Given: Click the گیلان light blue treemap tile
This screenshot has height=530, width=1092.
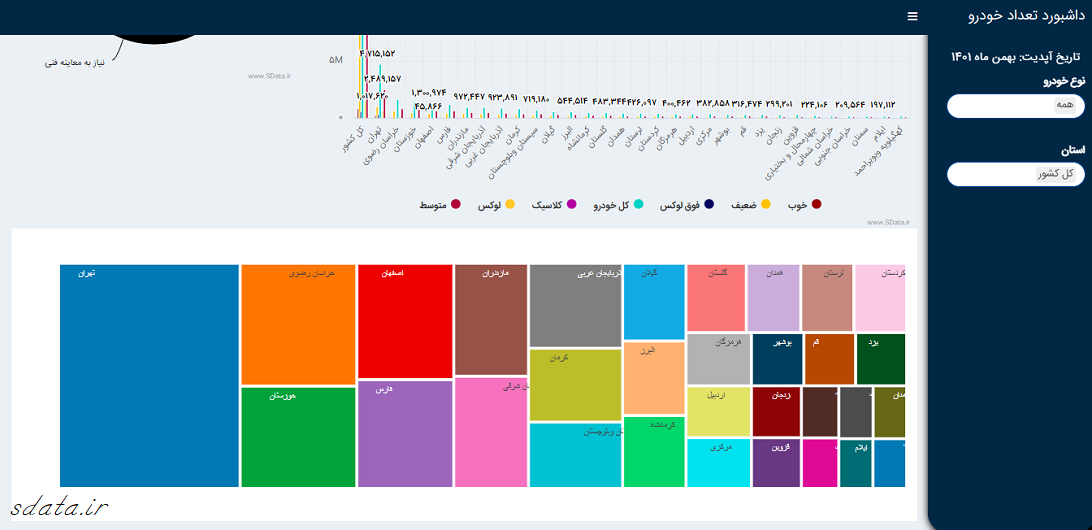Looking at the screenshot, I should tap(654, 302).
